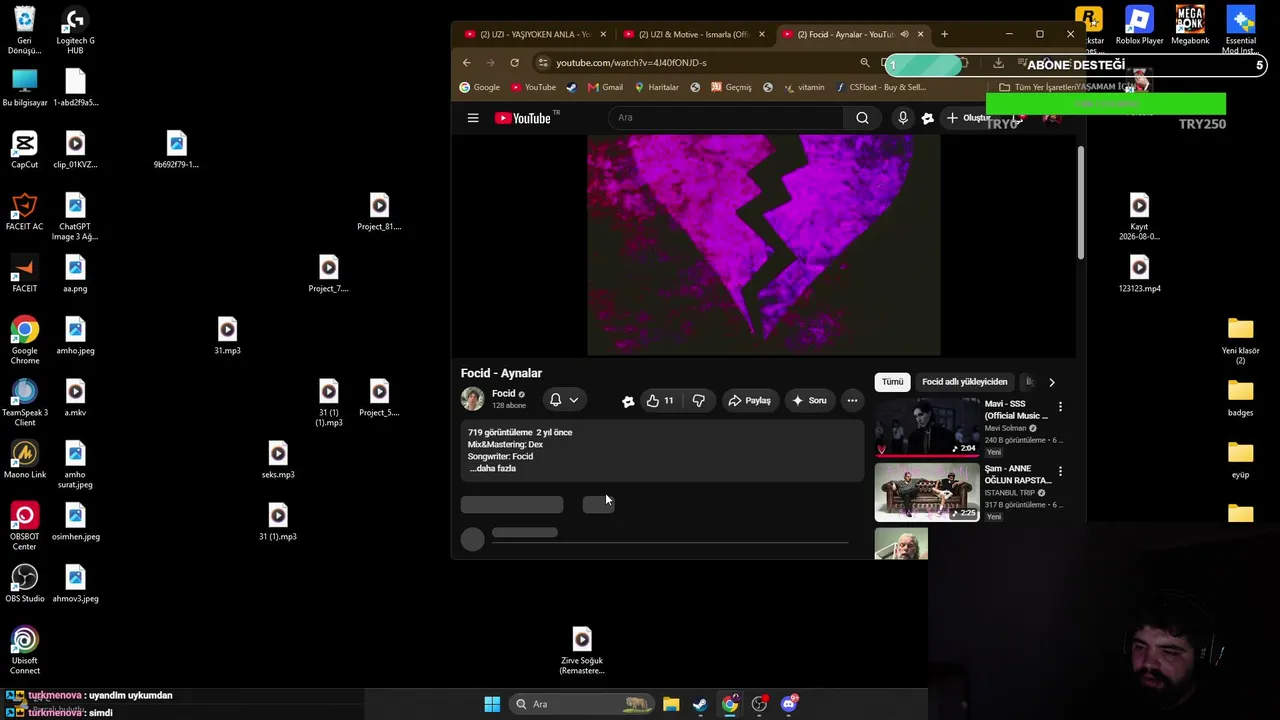Close the 'UZI - YAŞIYOKEN ANLA' tab
The height and width of the screenshot is (720, 1280).
(x=603, y=34)
